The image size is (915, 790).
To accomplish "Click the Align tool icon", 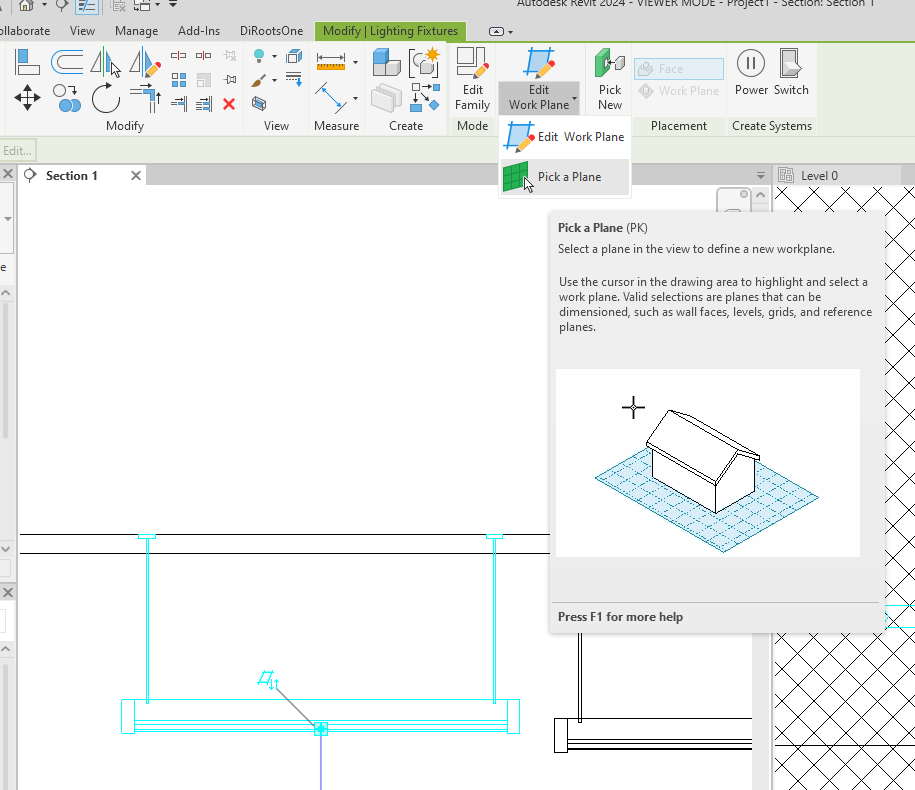I will (x=27, y=62).
